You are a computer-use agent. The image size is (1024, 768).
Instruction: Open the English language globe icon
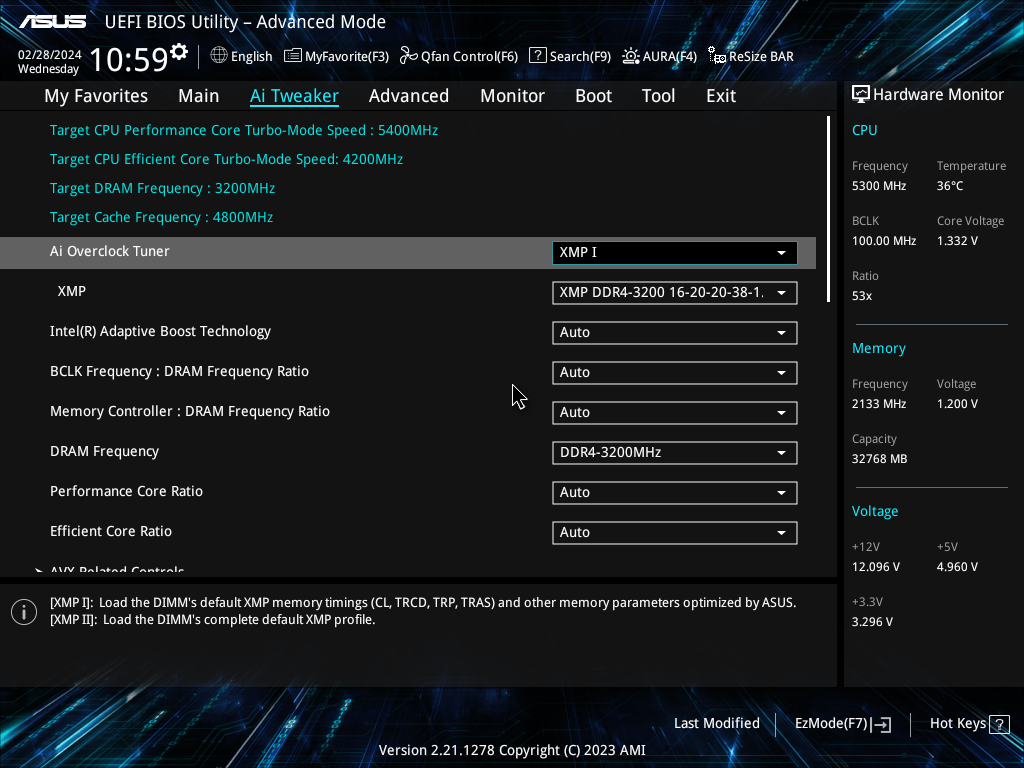pos(219,56)
